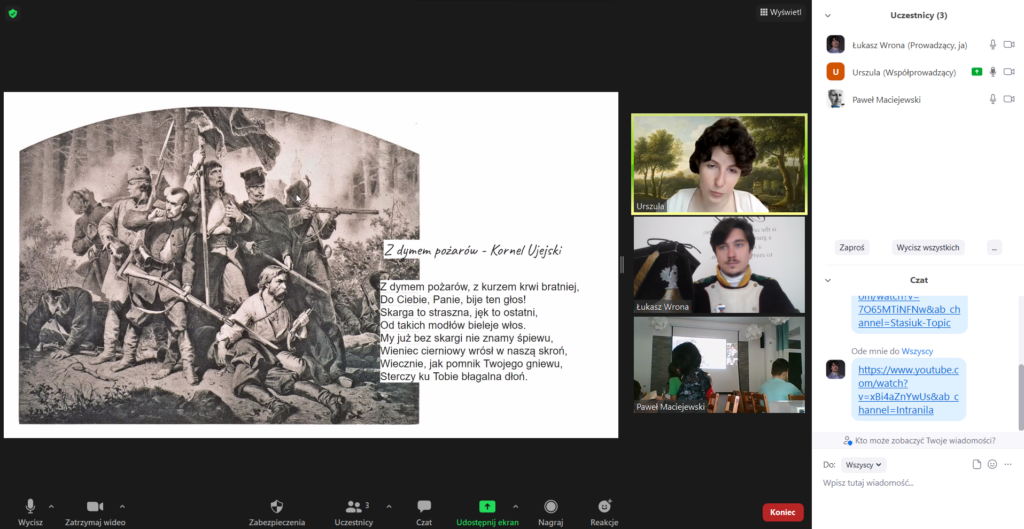Open the emoji picker in chat
1024x529 pixels.
pos(993,465)
